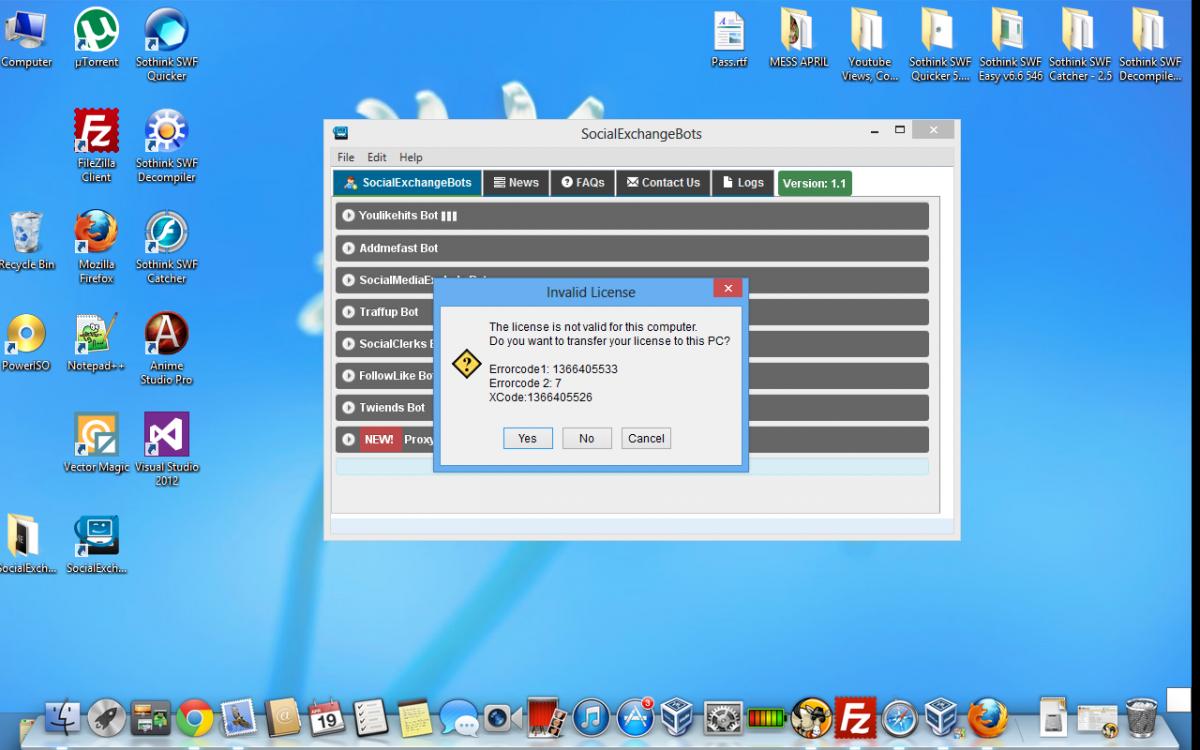Image resolution: width=1200 pixels, height=750 pixels.
Task: Switch to the Logs tab
Action: (x=743, y=183)
